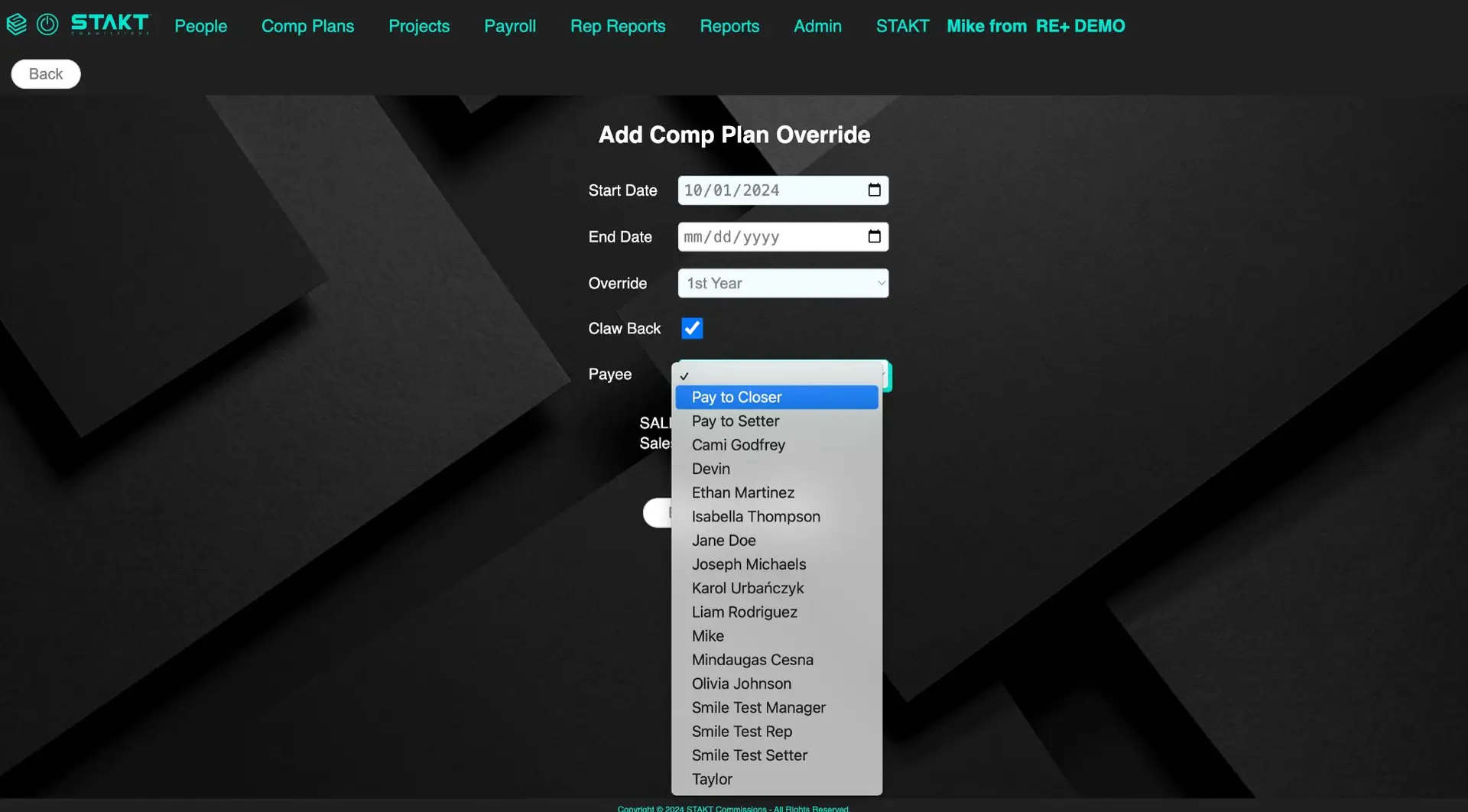This screenshot has height=812, width=1468.
Task: Choose Pay to Closer payee option
Action: coord(777,398)
